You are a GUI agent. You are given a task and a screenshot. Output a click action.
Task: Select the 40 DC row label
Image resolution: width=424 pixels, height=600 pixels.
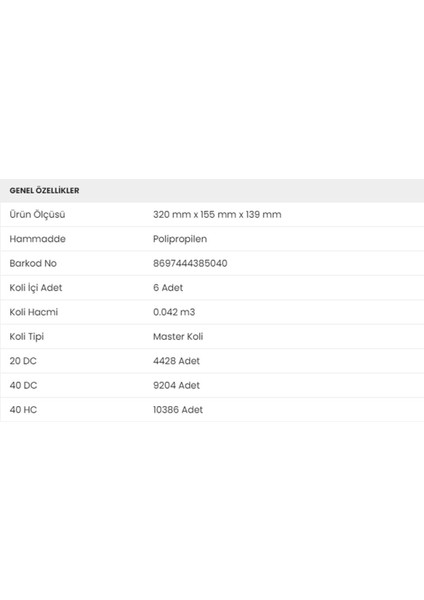point(23,385)
